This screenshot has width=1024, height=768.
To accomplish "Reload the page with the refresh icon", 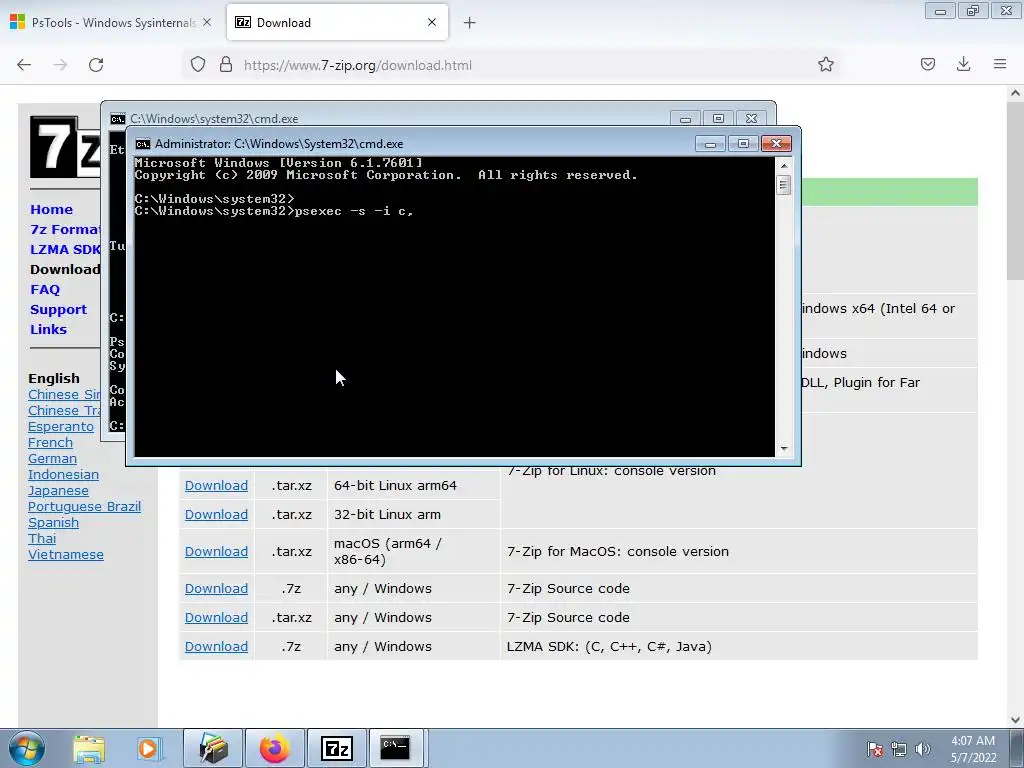I will click(96, 65).
